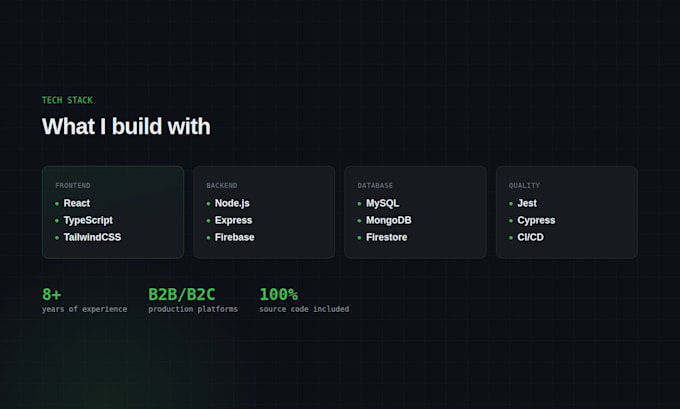
Task: Click the green bullet next to Jest
Action: tap(511, 203)
